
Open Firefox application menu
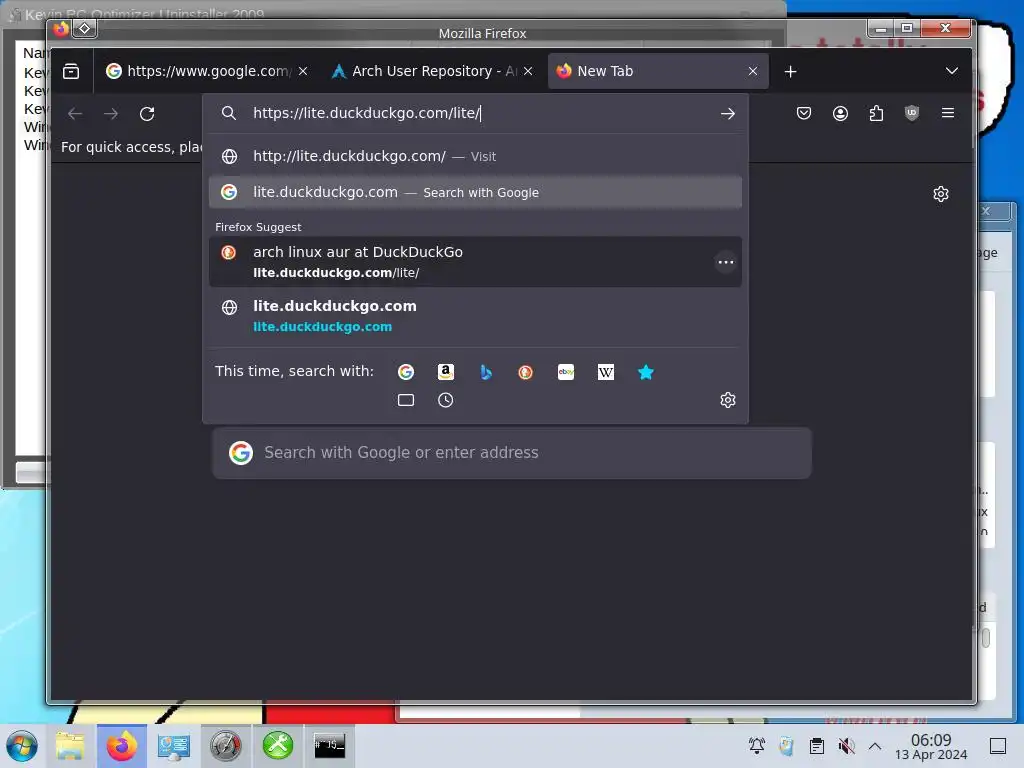[948, 114]
